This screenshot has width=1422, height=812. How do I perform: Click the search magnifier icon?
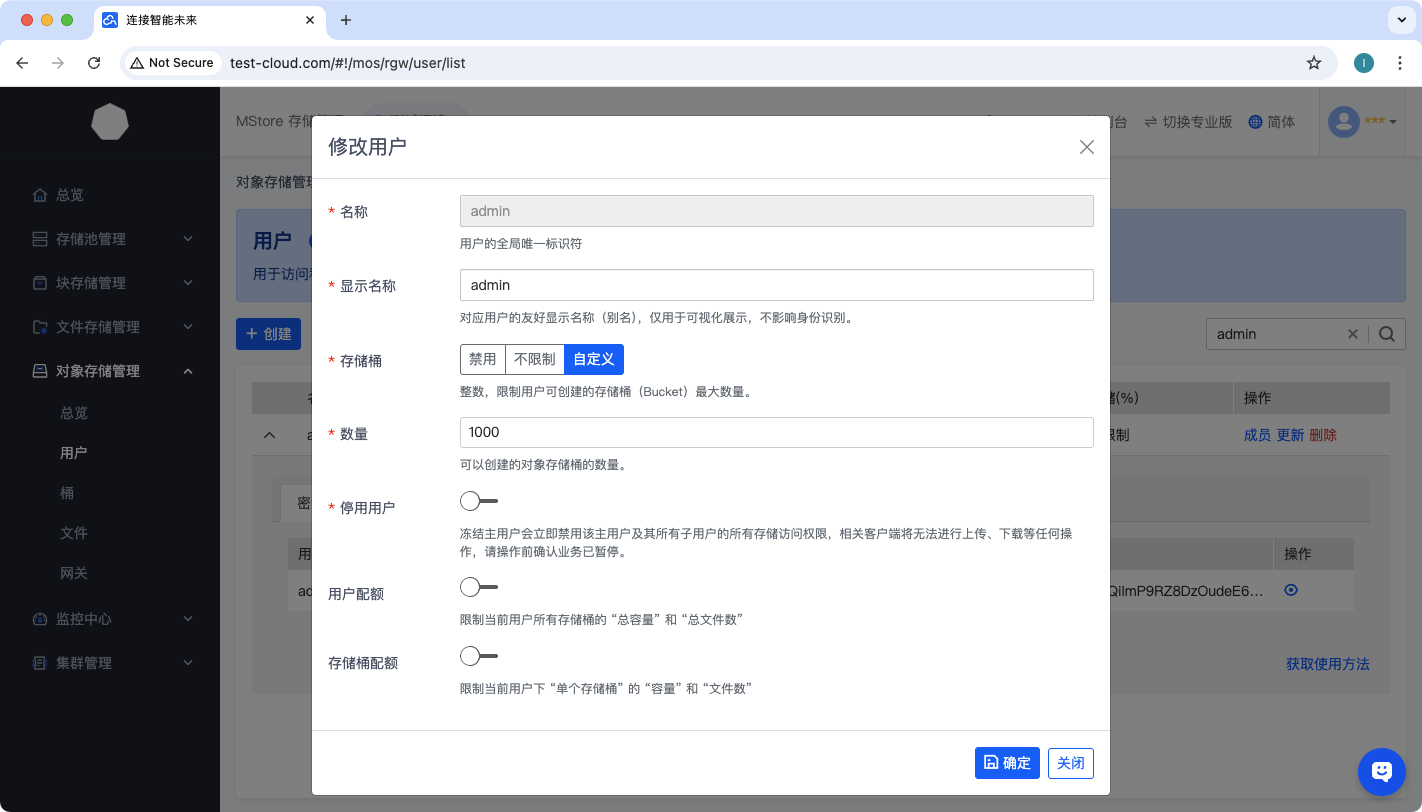tap(1386, 334)
